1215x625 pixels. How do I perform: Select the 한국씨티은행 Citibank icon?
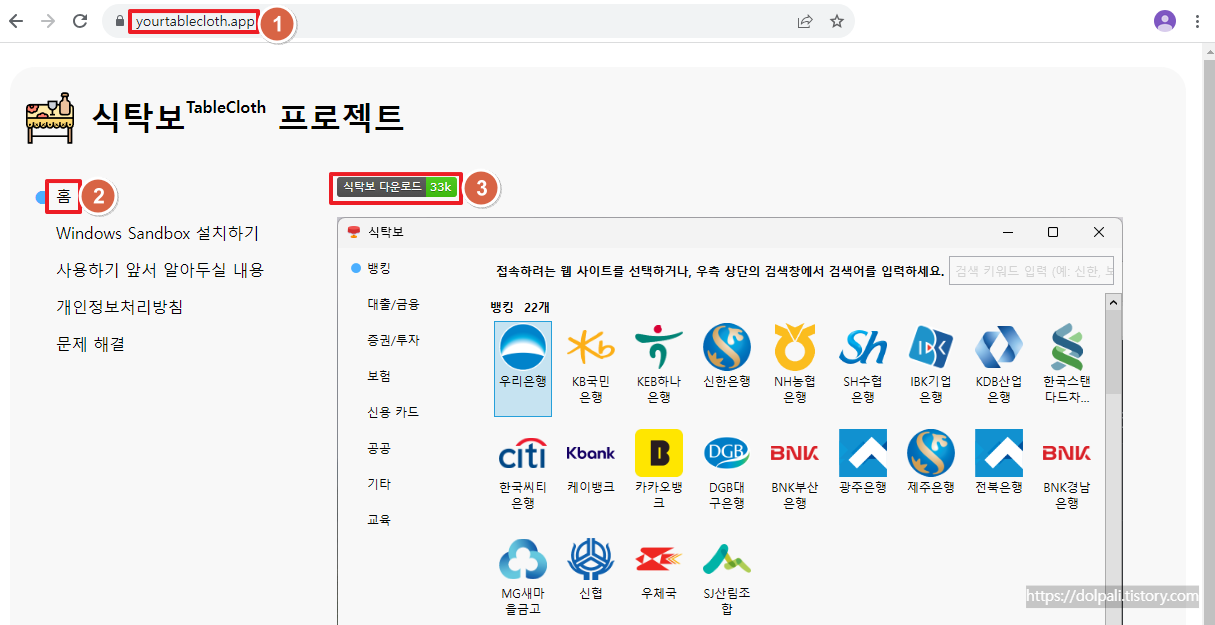(521, 452)
